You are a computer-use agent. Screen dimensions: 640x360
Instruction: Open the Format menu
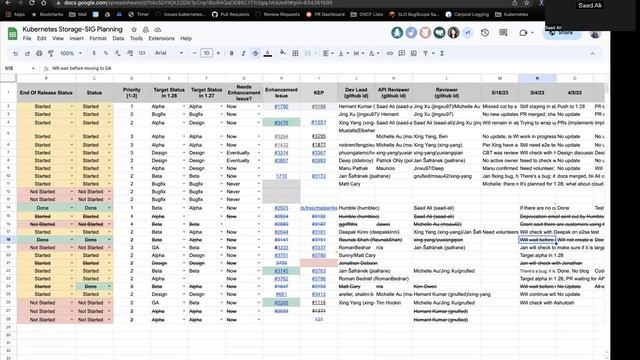98,38
